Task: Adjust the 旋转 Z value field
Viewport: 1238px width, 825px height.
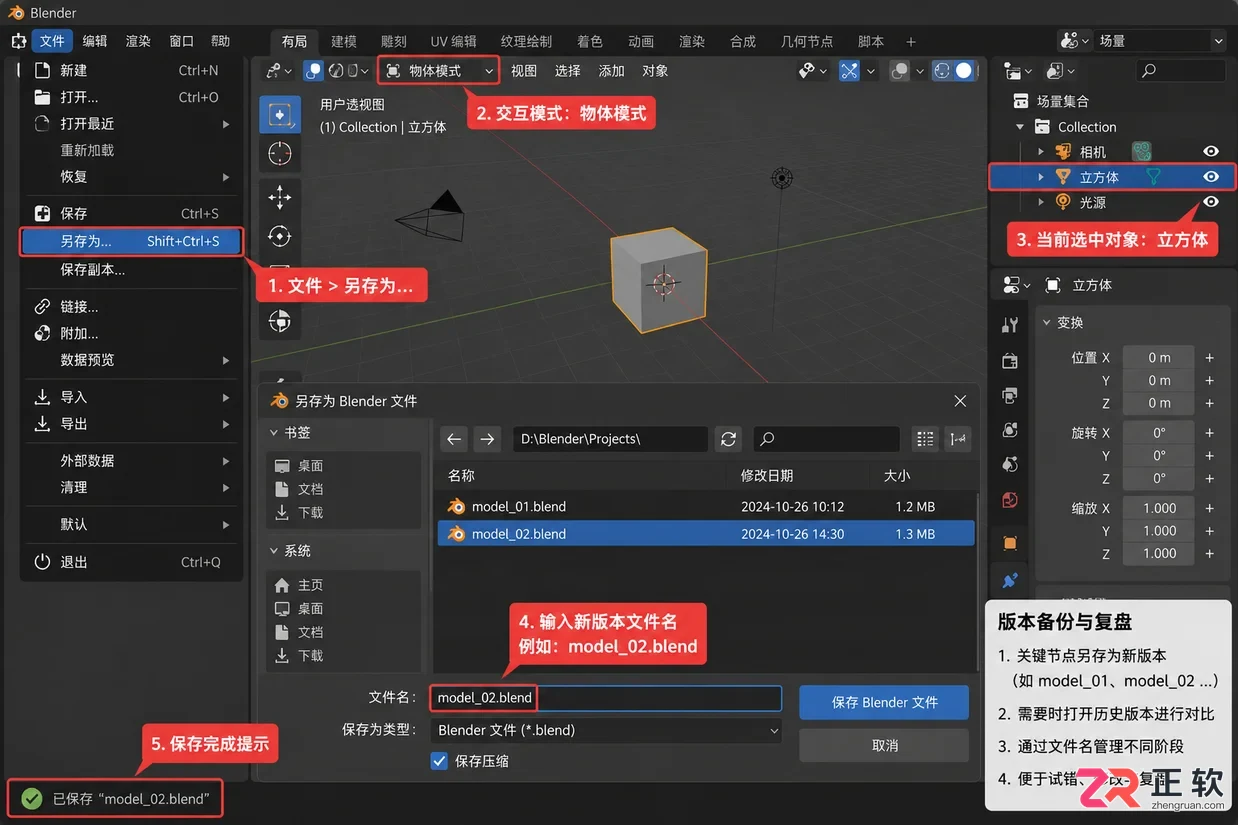Action: coord(1159,478)
